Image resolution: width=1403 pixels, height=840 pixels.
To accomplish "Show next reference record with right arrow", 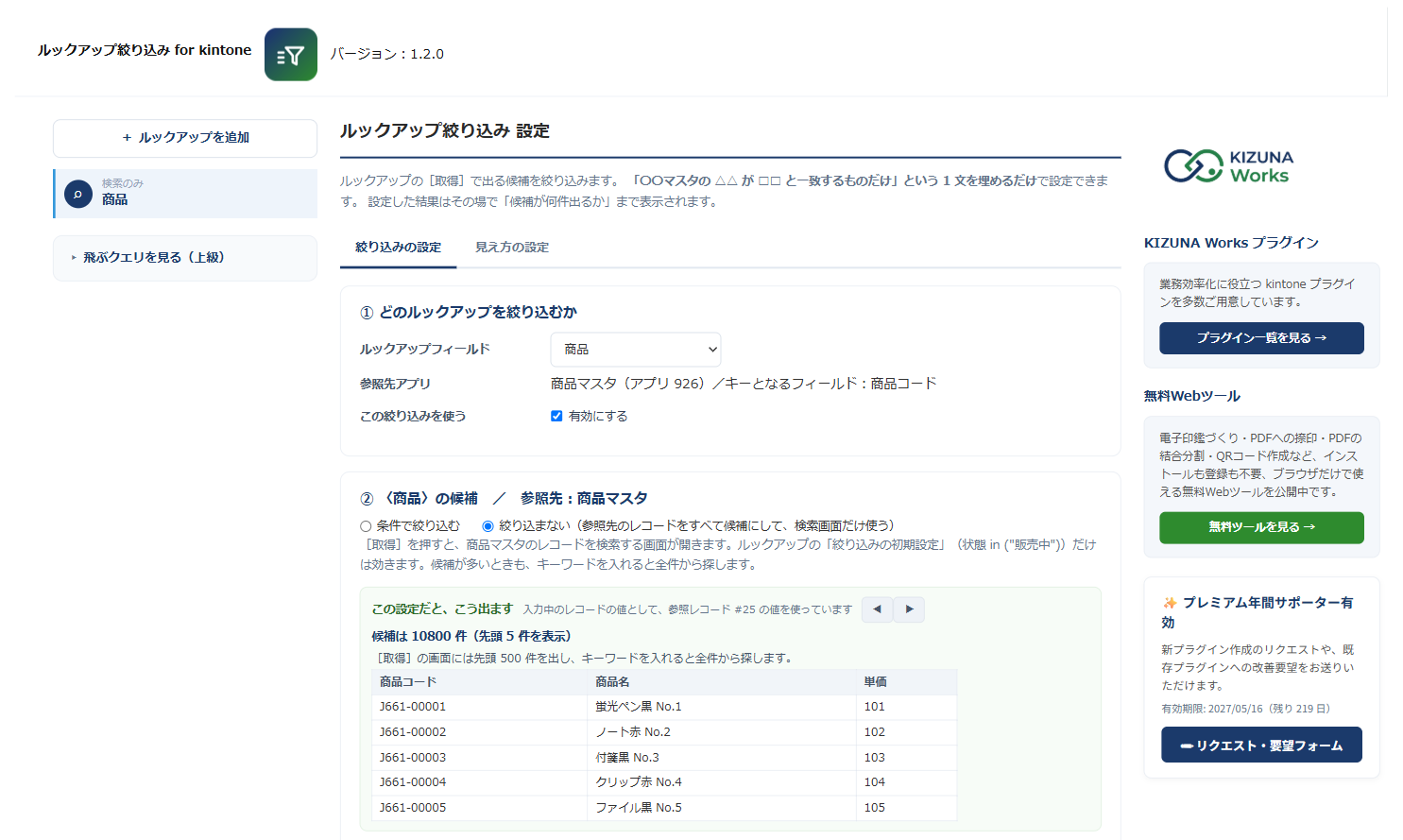I will pos(909,609).
